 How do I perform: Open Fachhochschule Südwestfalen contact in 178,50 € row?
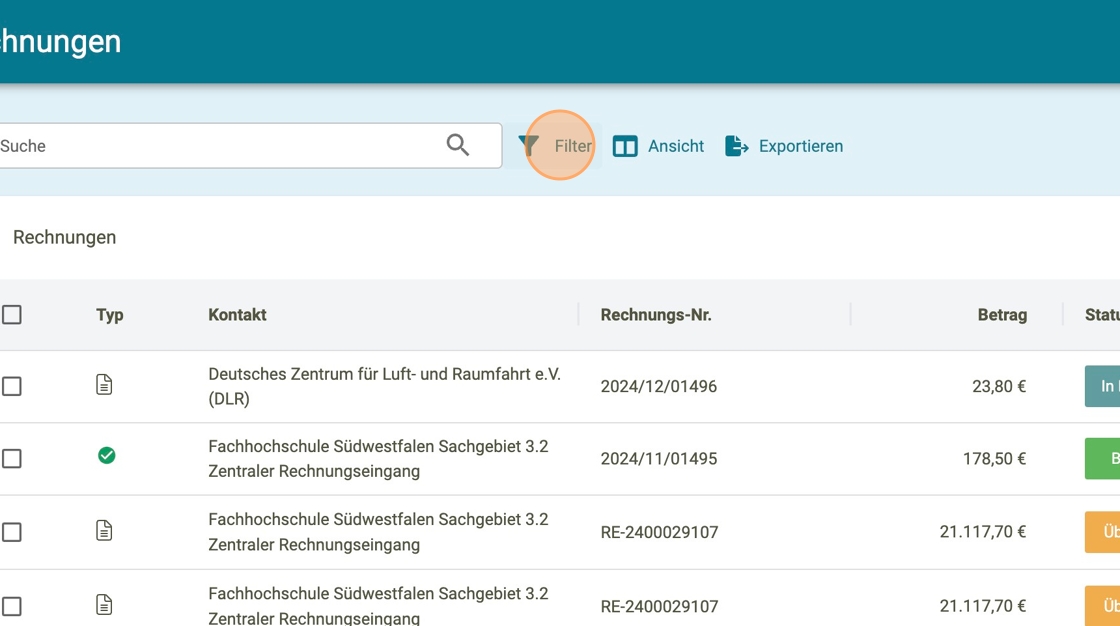point(379,458)
